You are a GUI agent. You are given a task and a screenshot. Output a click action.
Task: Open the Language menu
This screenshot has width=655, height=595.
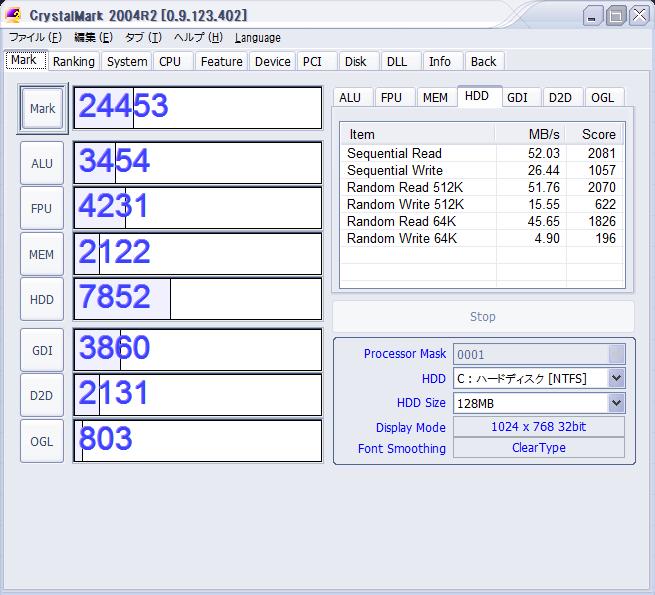tap(257, 38)
